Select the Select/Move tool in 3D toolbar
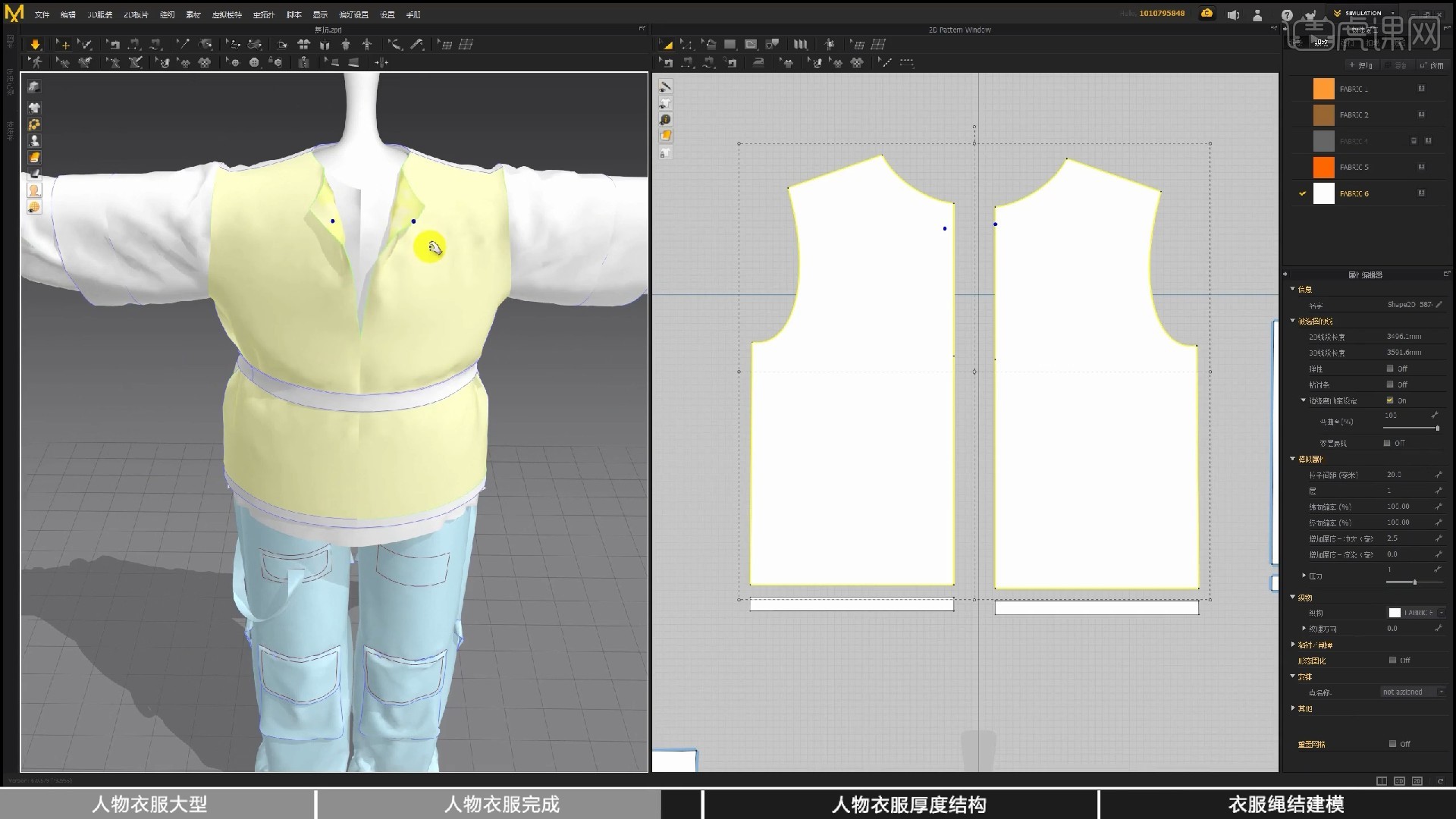Screen dimensions: 1456x819 (x=64, y=45)
